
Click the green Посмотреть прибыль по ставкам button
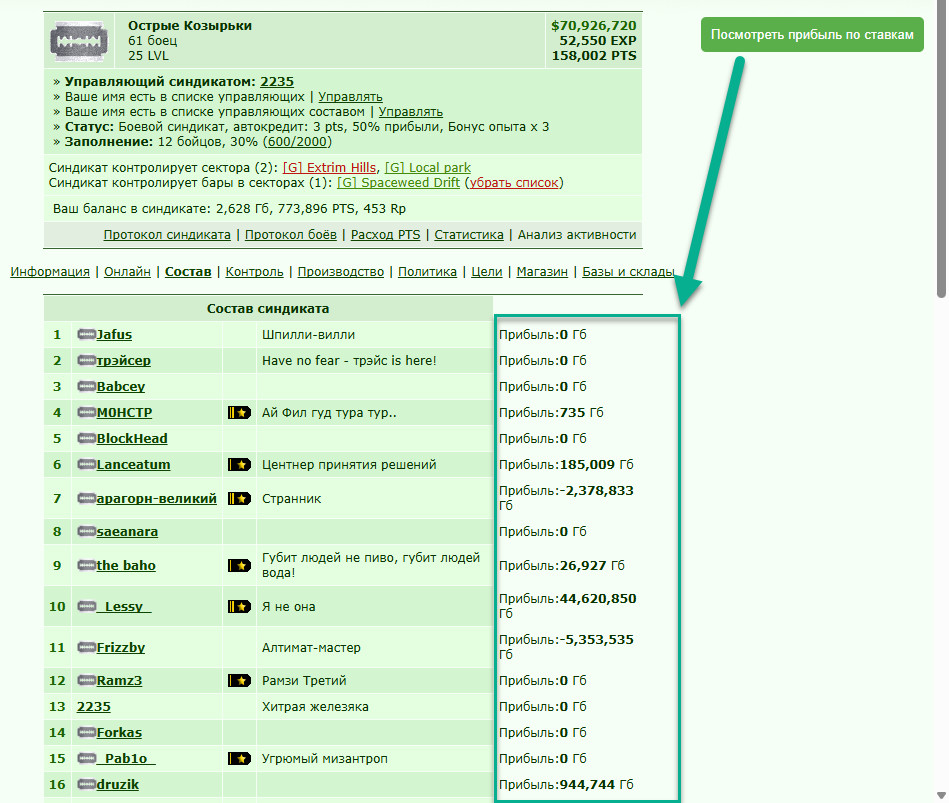(812, 34)
